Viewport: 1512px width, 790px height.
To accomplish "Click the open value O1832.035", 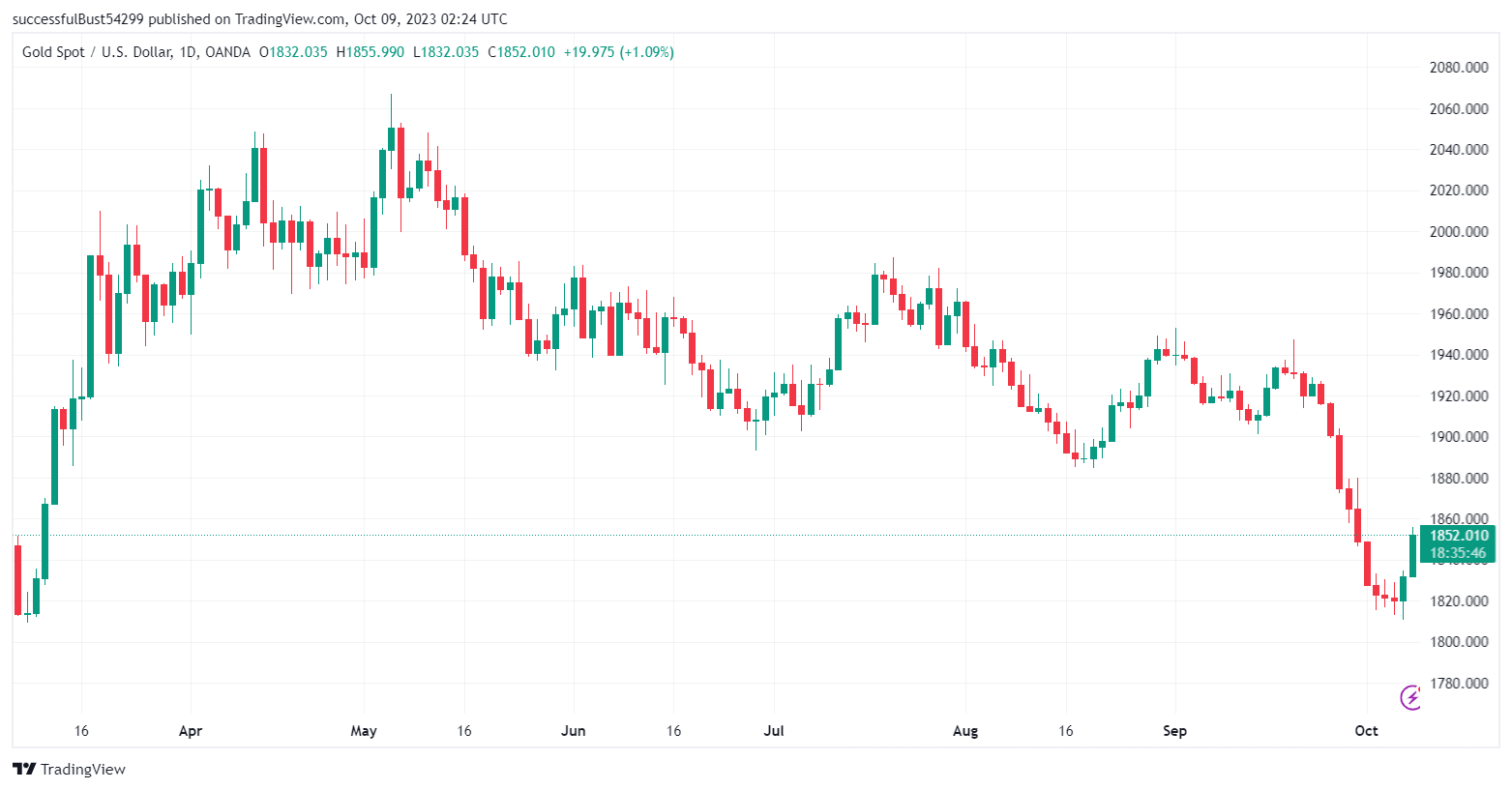I will 293,52.
